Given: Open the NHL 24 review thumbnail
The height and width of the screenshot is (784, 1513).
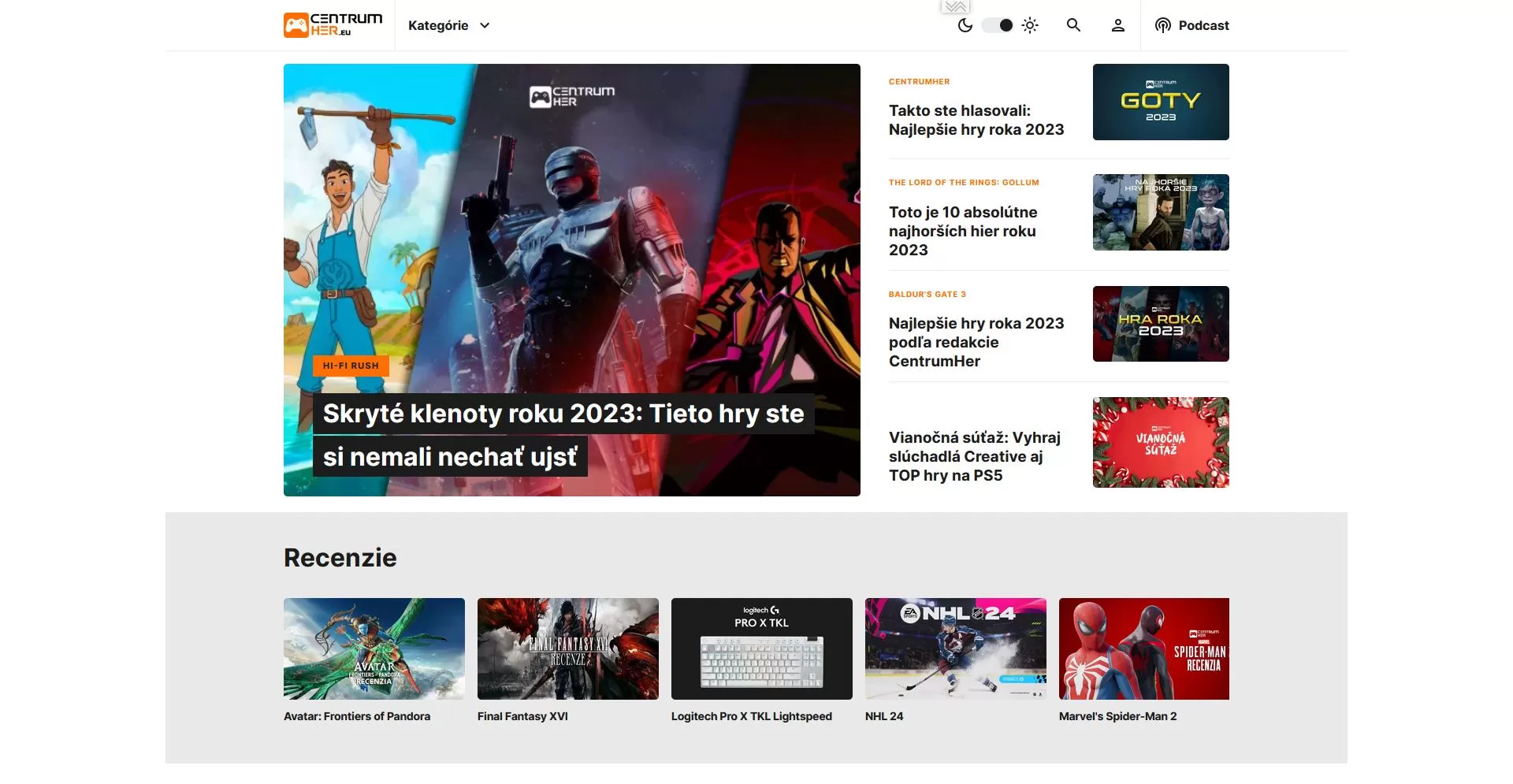Looking at the screenshot, I should (955, 648).
